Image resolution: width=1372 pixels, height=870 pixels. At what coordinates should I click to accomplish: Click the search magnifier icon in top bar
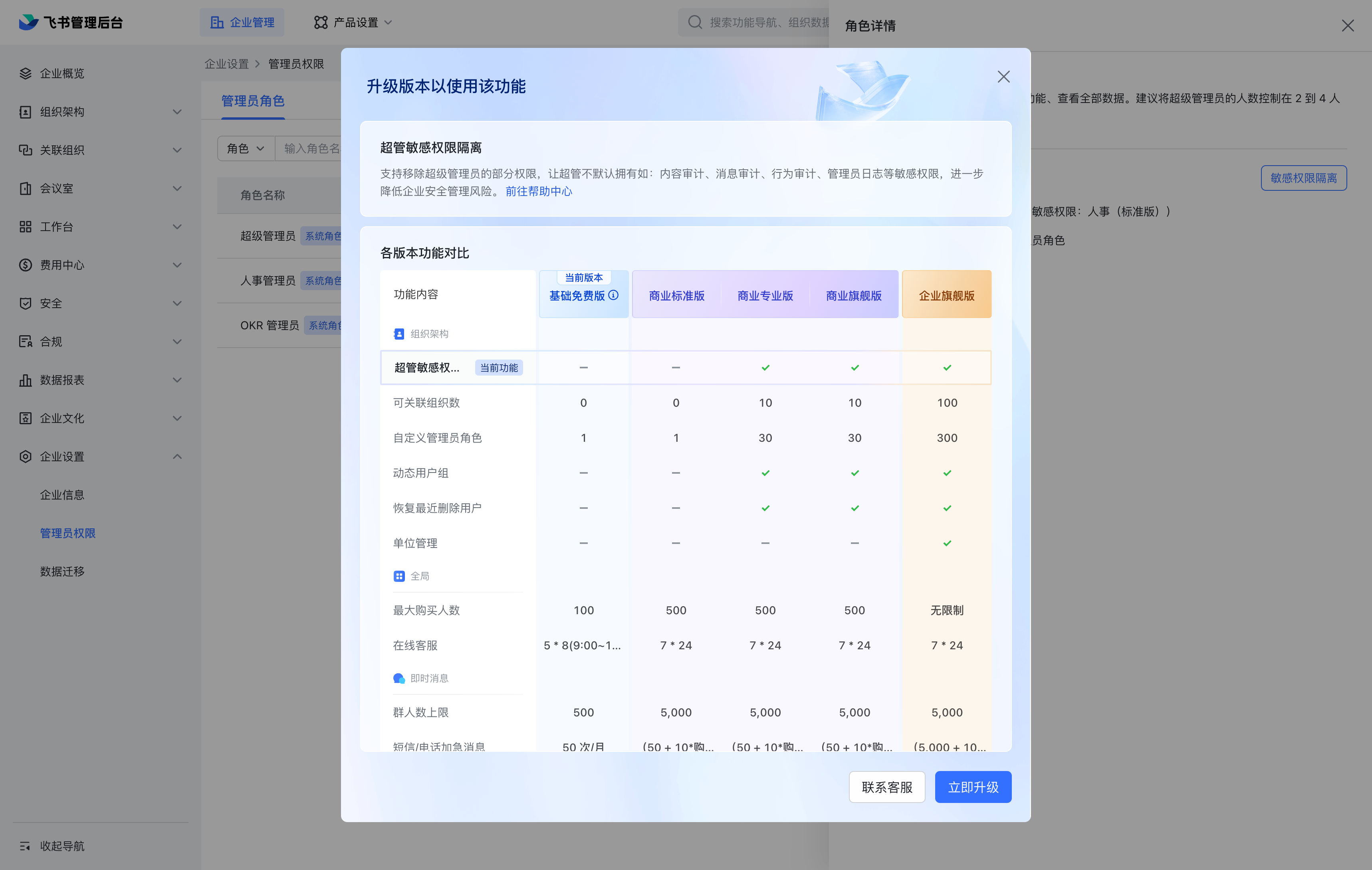click(694, 22)
